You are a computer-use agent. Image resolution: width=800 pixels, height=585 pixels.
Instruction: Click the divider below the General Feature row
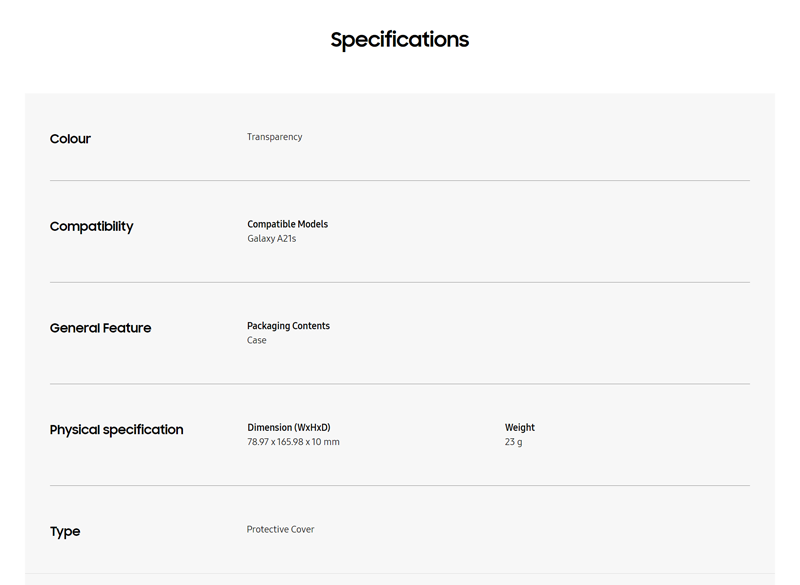pos(400,384)
